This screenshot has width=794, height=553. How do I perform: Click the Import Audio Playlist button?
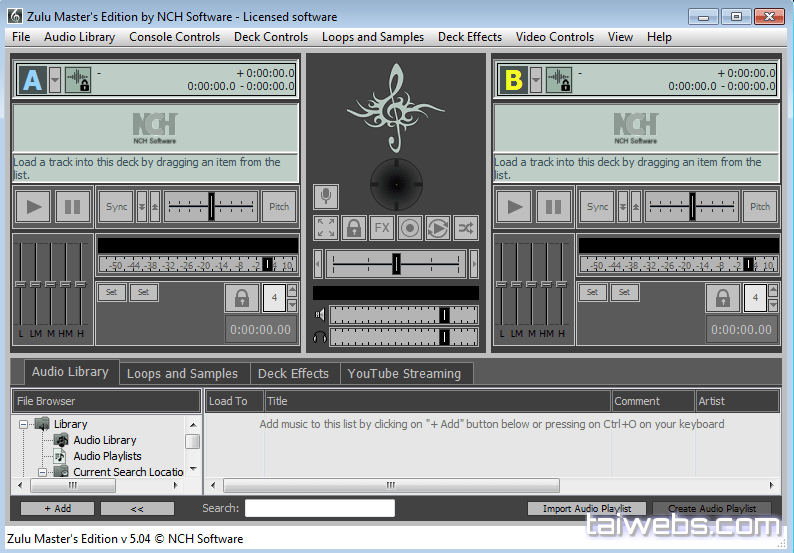point(587,508)
